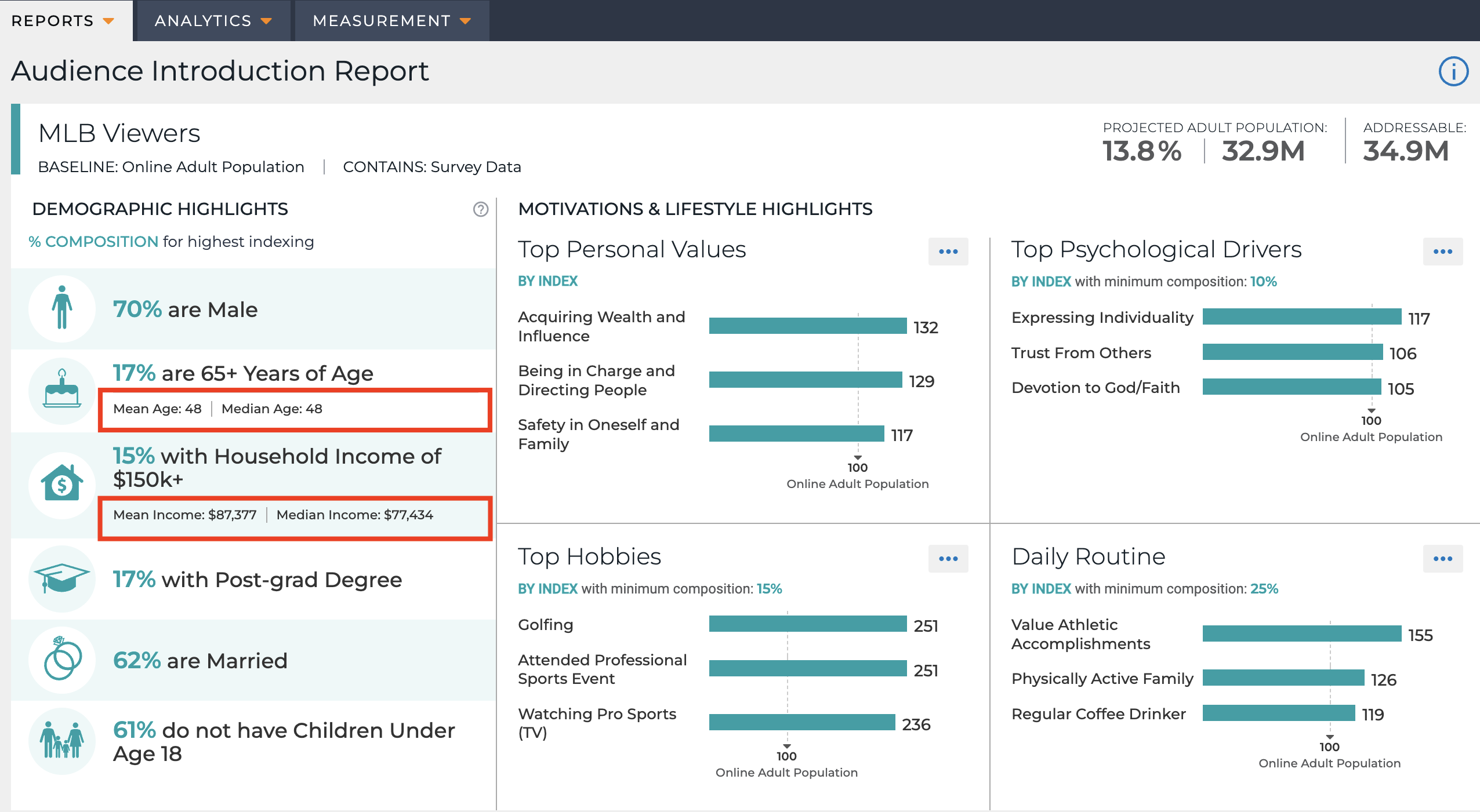The width and height of the screenshot is (1480, 812).
Task: Click '17% are 65+ Years of Age'
Action: [x=243, y=373]
